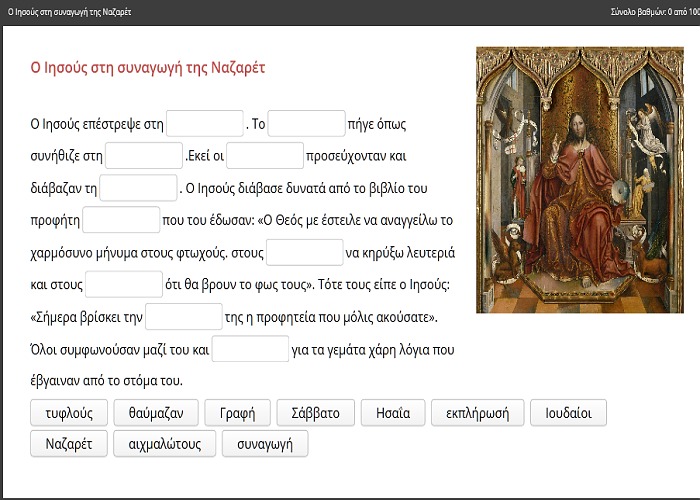This screenshot has height=500, width=700.
Task: Click the title bar text 'Ο Ιησούς στη συναγωγή της Ναζαρέτ'
Action: [69, 12]
